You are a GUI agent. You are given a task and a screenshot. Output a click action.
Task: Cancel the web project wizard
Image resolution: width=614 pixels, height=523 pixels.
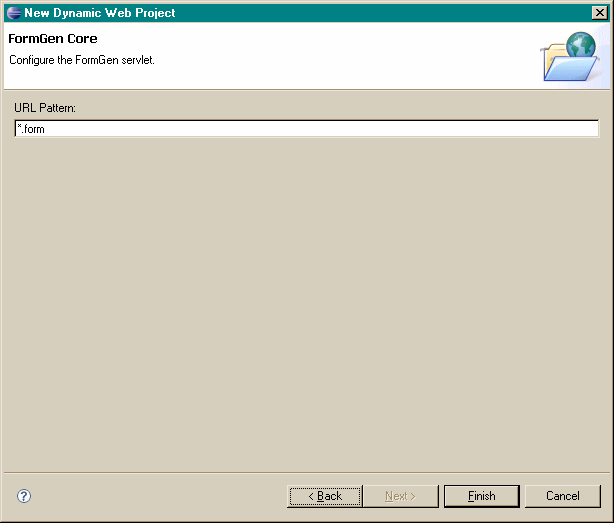[563, 496]
